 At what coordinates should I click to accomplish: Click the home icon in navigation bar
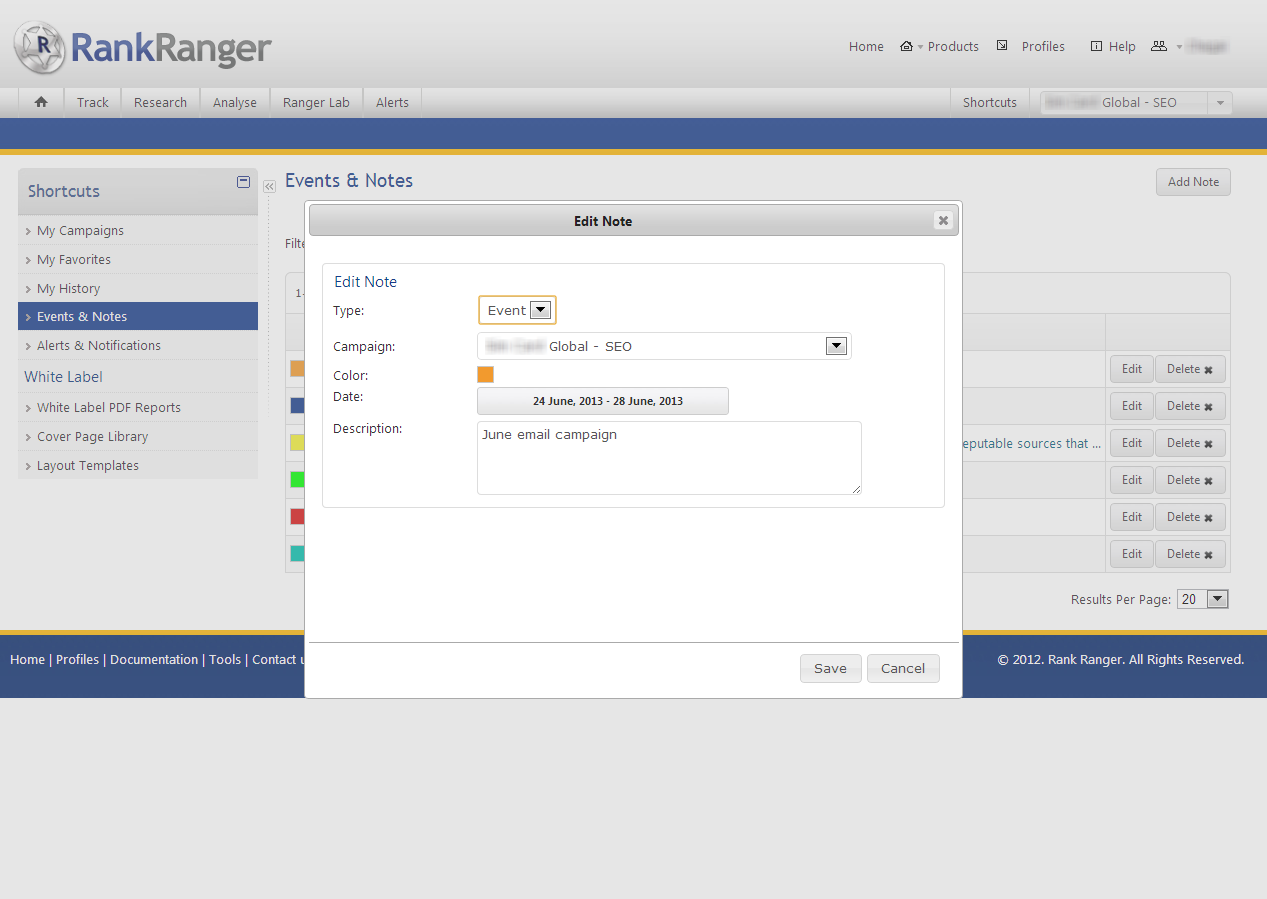tap(41, 102)
